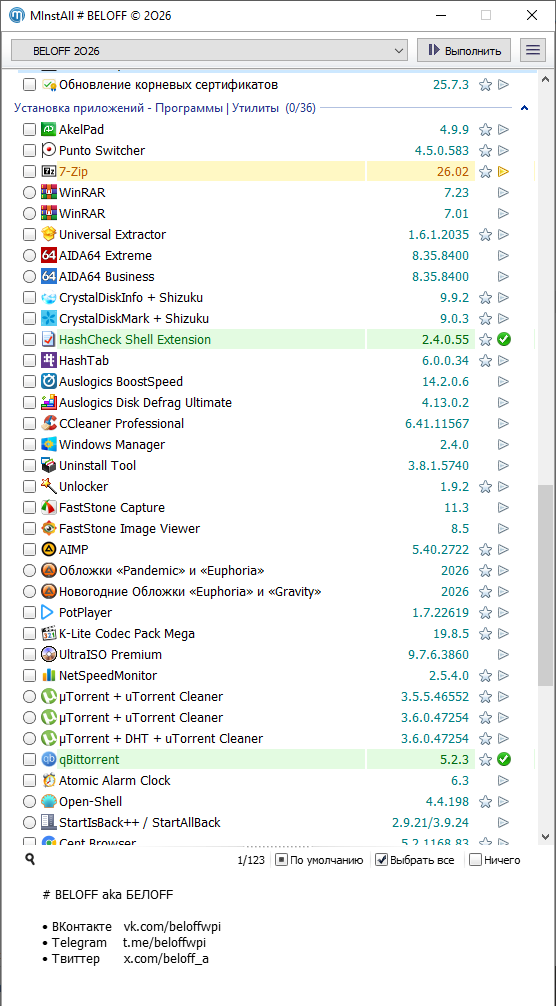Screen dimensions: 556x1006
Task: Click the Auslogics BoostSpeed row name
Action: click(121, 382)
